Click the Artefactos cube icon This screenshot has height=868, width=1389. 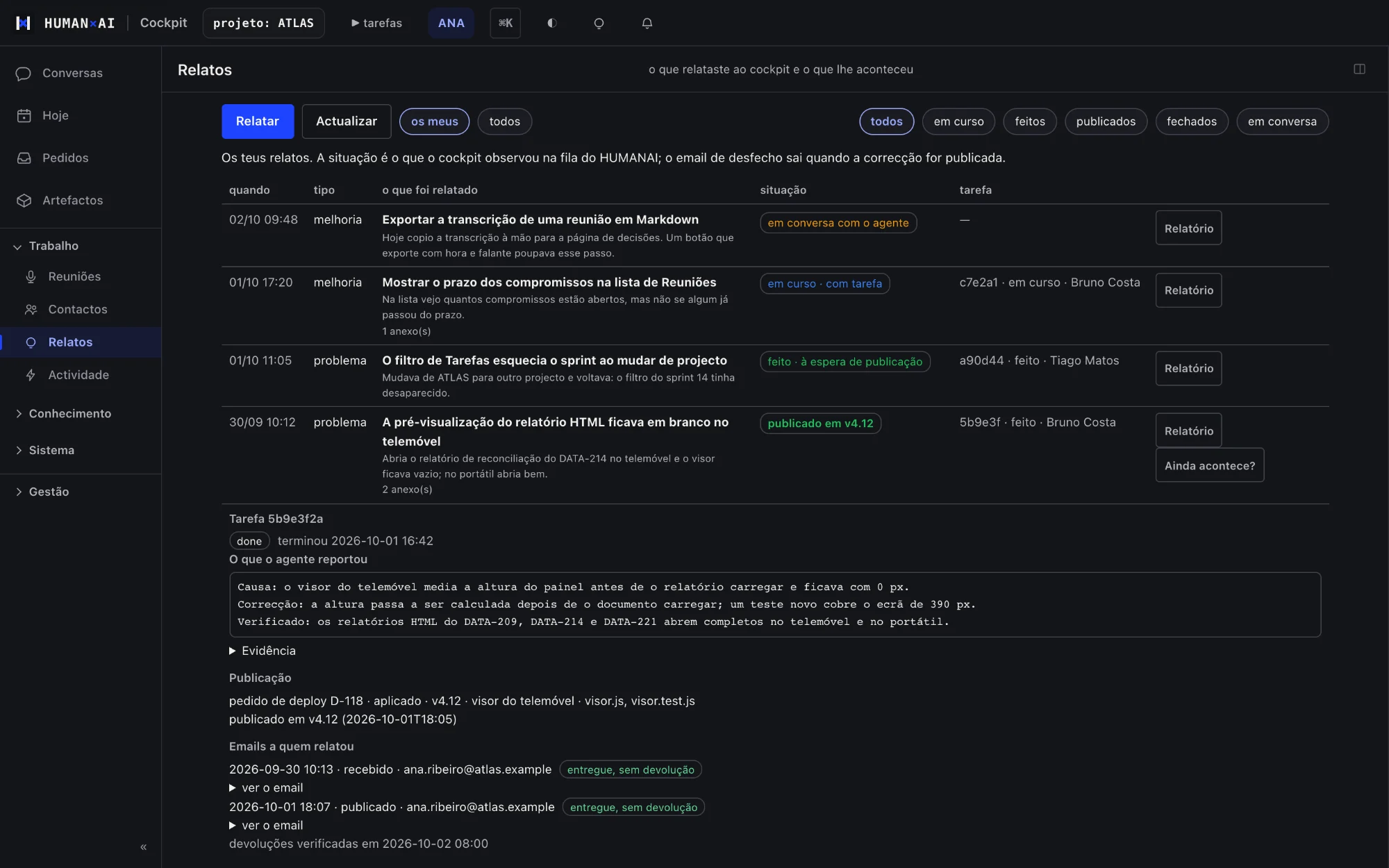point(24,200)
